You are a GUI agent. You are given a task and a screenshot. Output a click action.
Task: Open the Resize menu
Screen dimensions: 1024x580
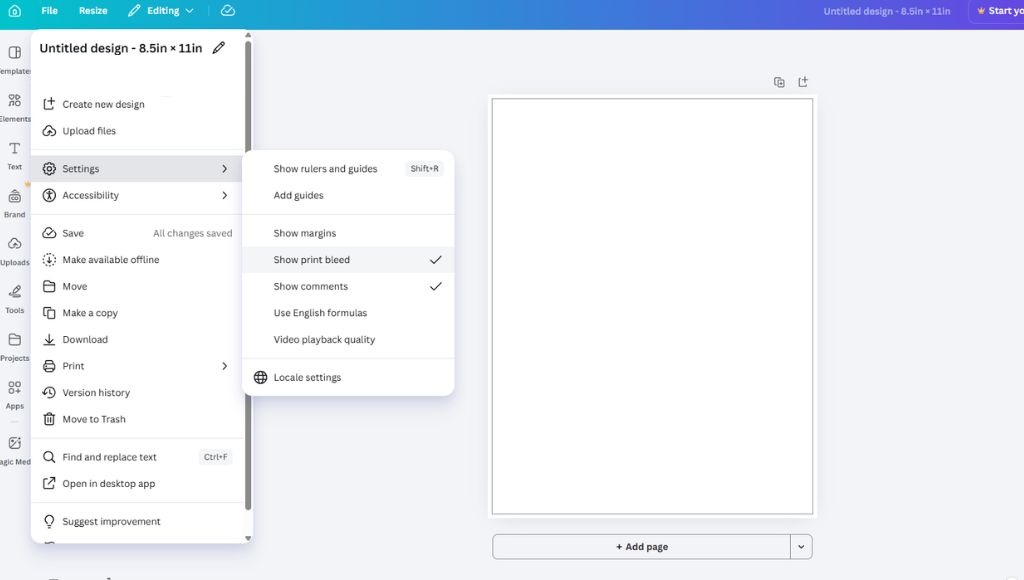pos(93,10)
